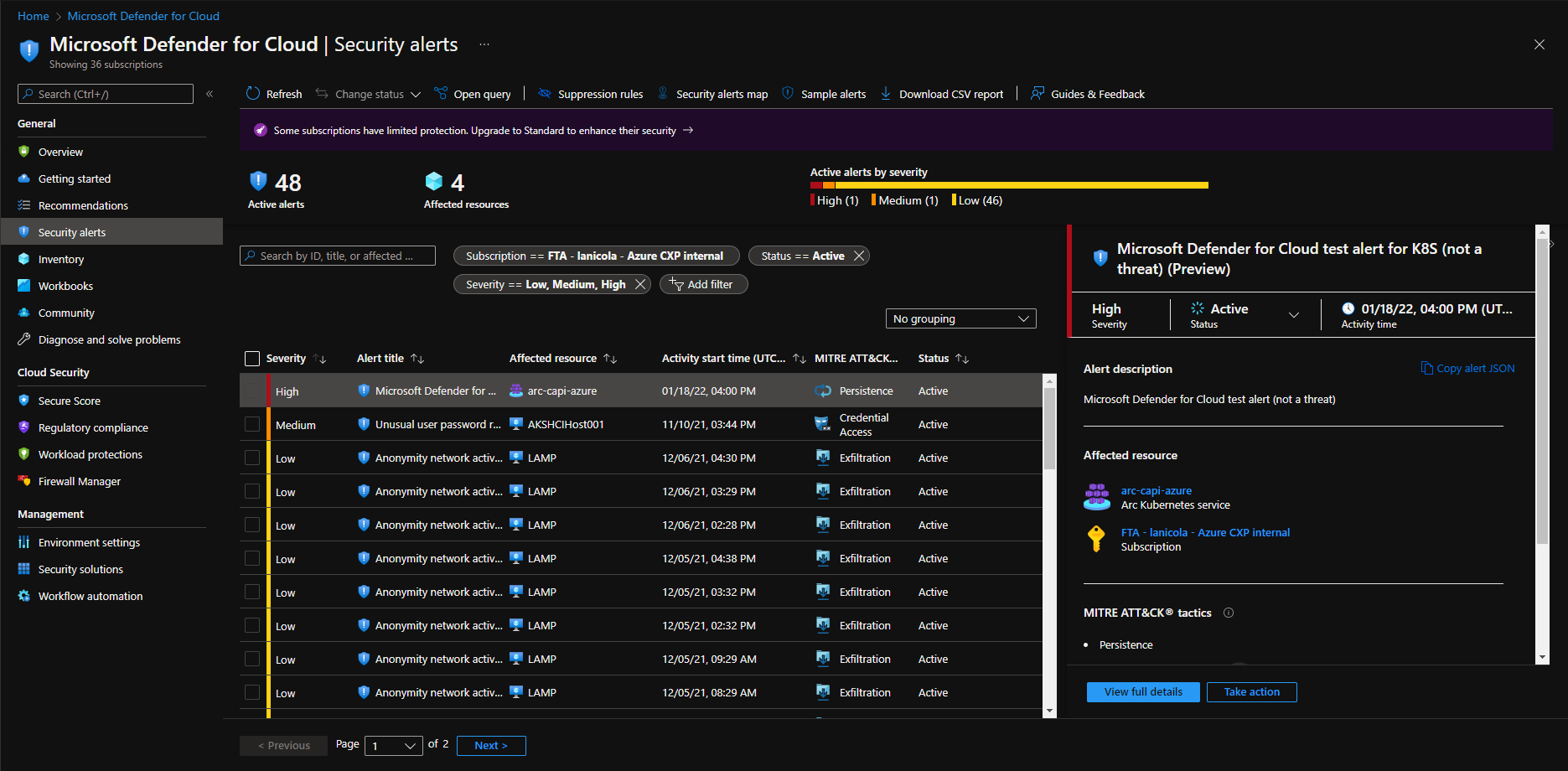Select the LAMP 12/05/21 04:38 PM alert checkbox
This screenshot has width=1568, height=771.
click(252, 558)
